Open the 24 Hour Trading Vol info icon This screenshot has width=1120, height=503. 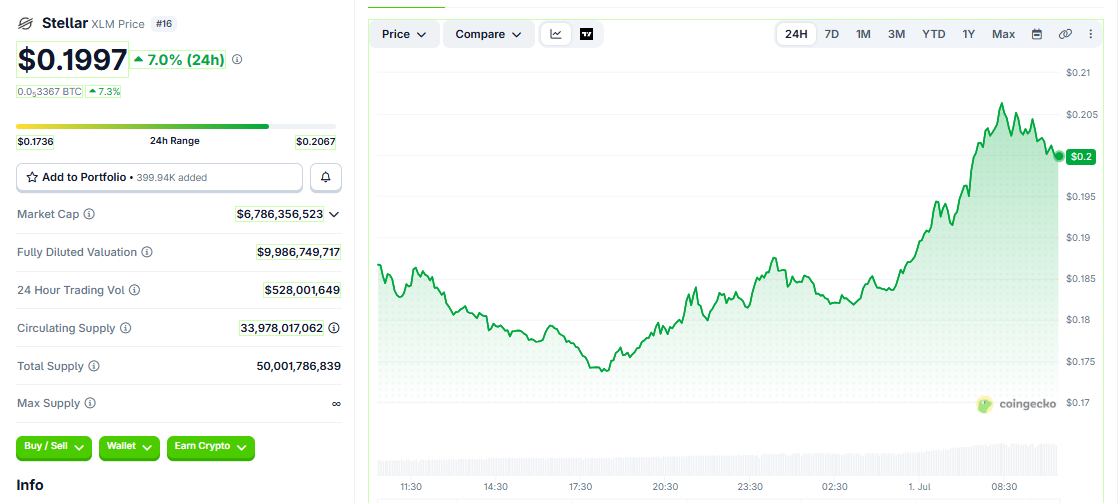[x=134, y=290]
